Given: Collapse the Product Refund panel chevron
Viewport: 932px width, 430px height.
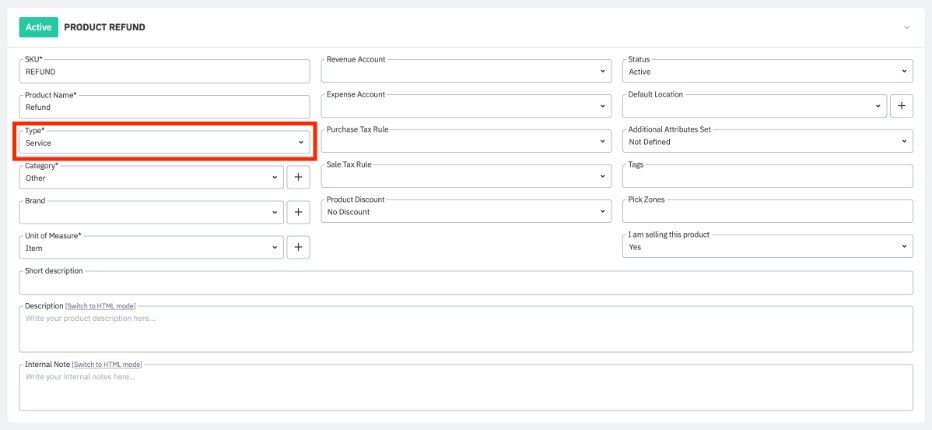Looking at the screenshot, I should [x=907, y=28].
